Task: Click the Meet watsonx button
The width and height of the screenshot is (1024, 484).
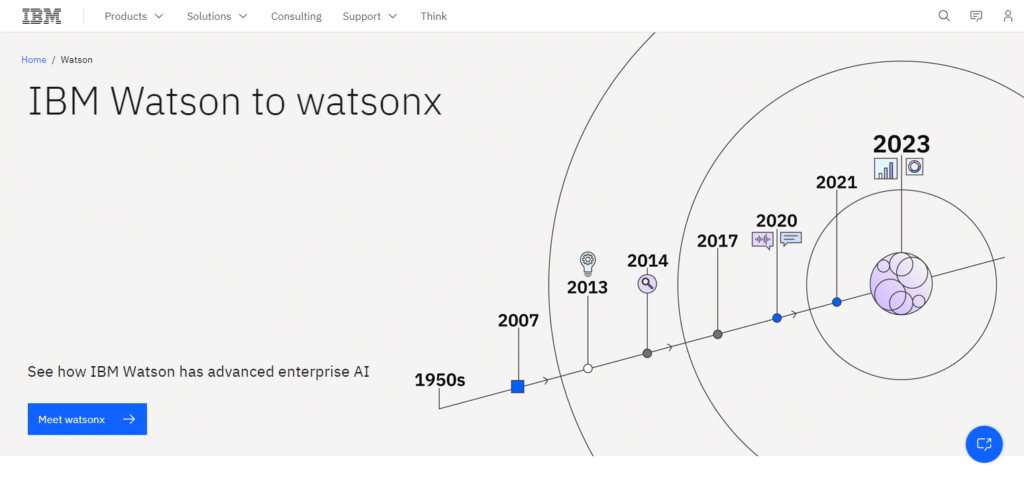Action: point(87,419)
